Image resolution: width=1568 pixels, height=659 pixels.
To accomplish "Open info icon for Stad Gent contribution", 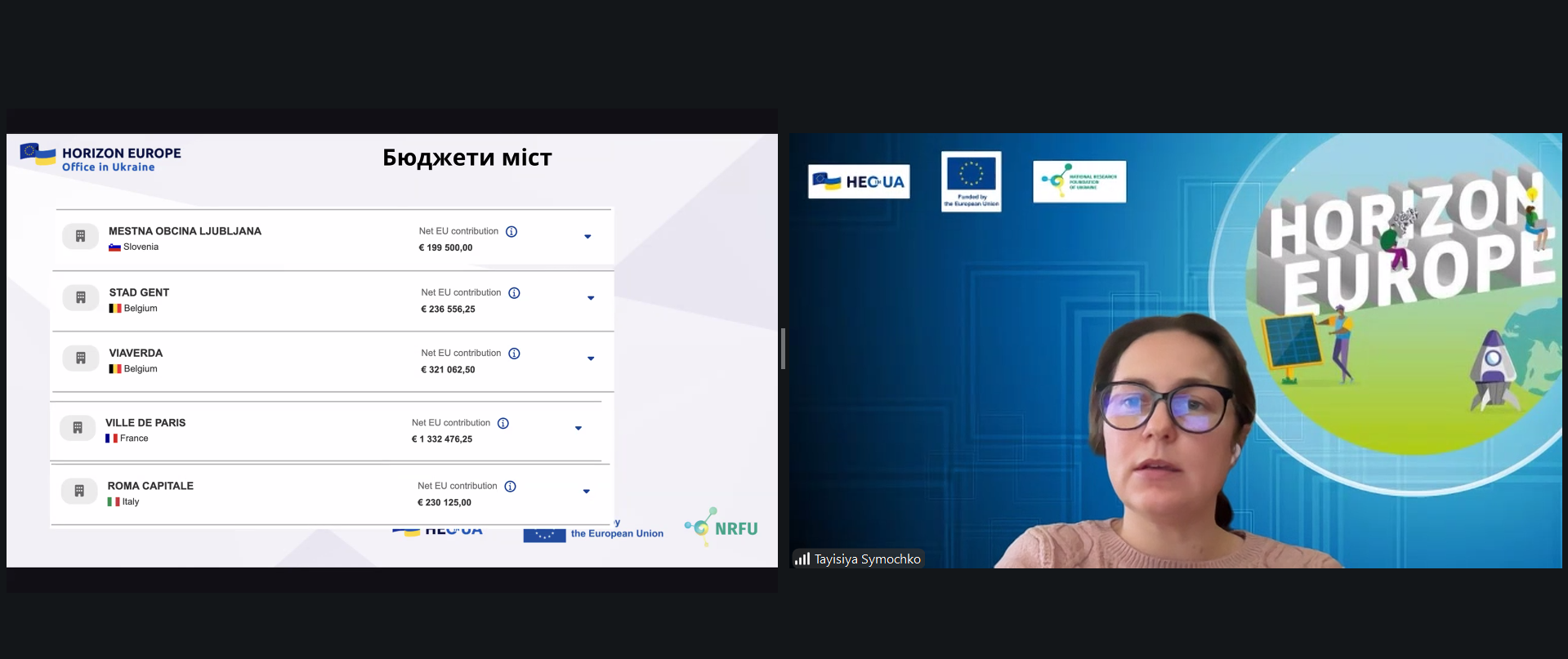I will pos(514,293).
